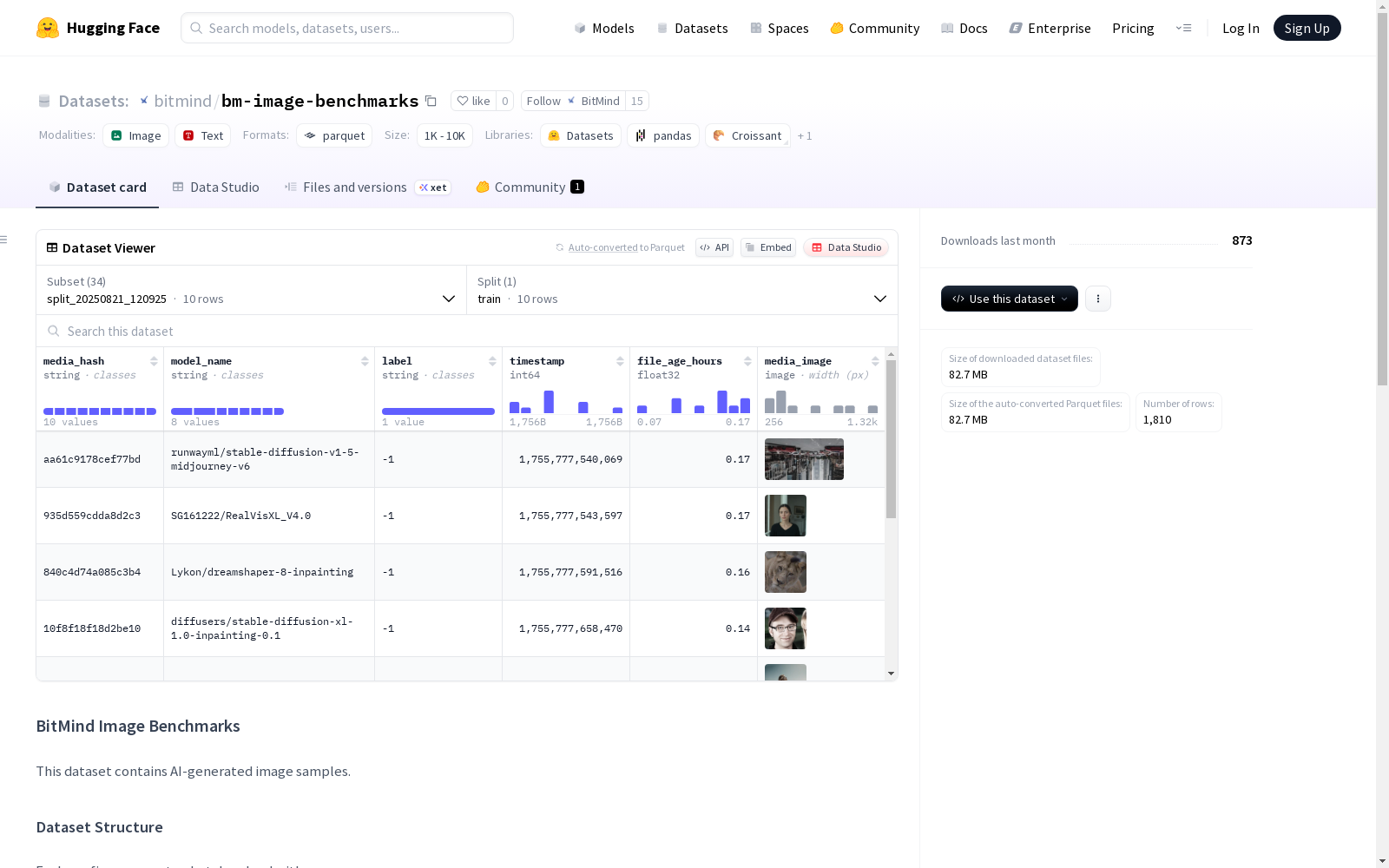Open the Pricing page
The width and height of the screenshot is (1389, 868).
click(x=1133, y=28)
